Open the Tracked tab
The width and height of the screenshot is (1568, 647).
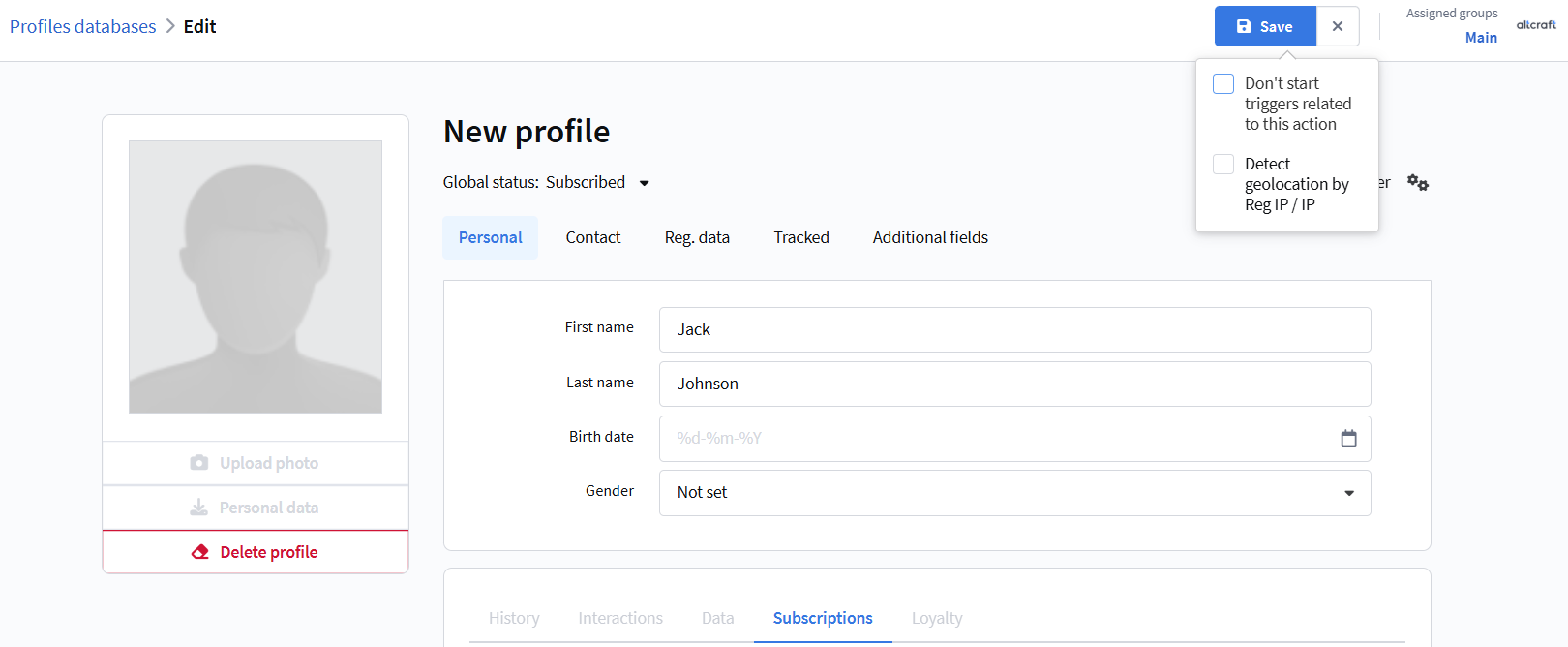tap(801, 237)
